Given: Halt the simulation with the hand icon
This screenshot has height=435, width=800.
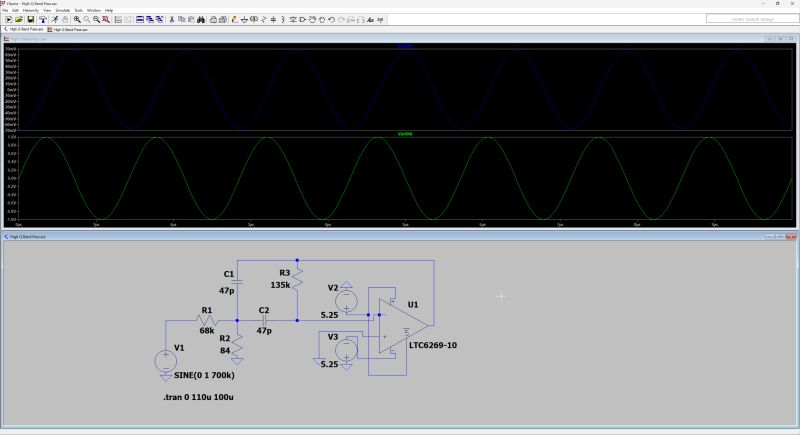Looking at the screenshot, I should (x=65, y=19).
